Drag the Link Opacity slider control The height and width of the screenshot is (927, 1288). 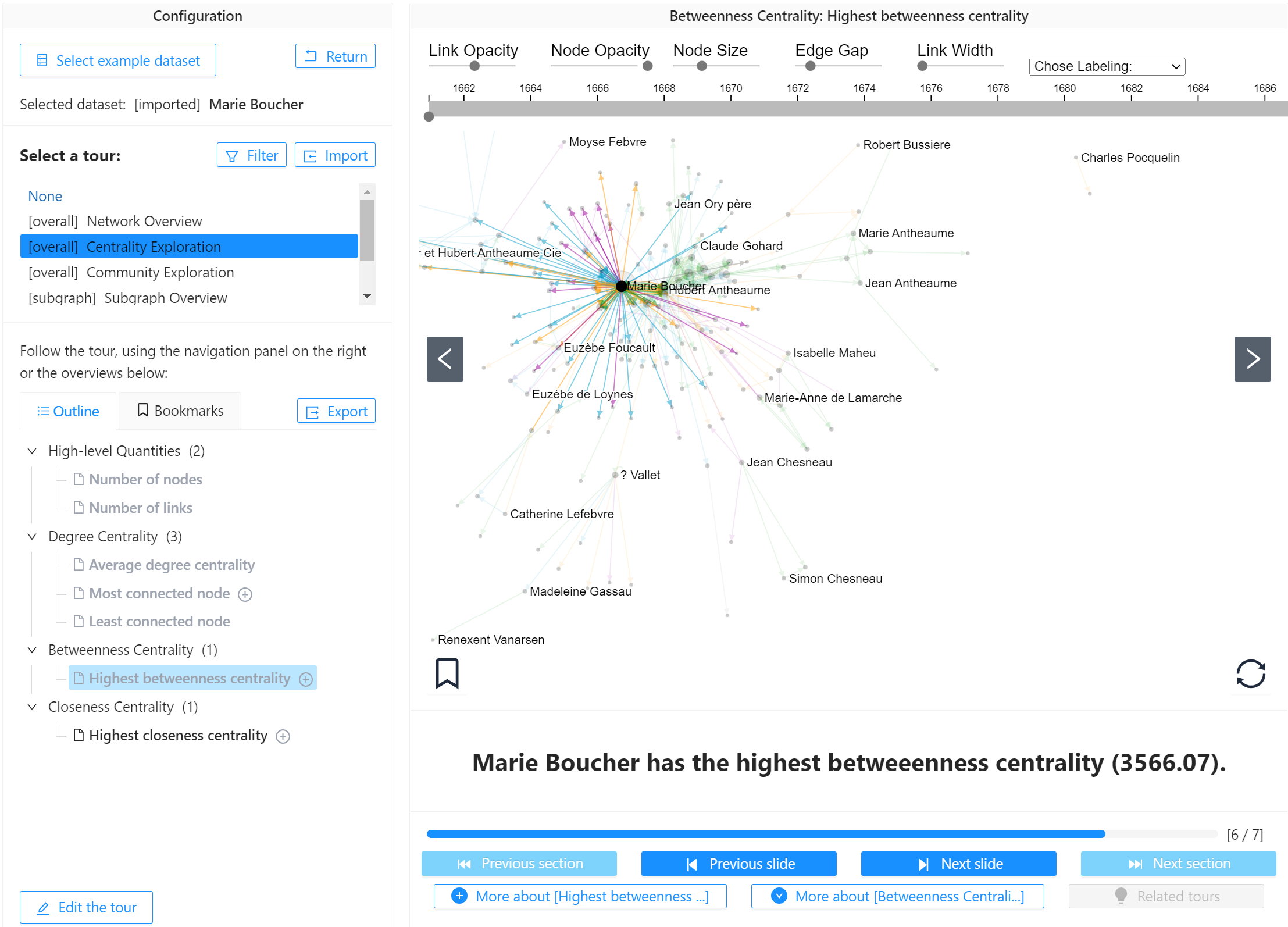471,67
